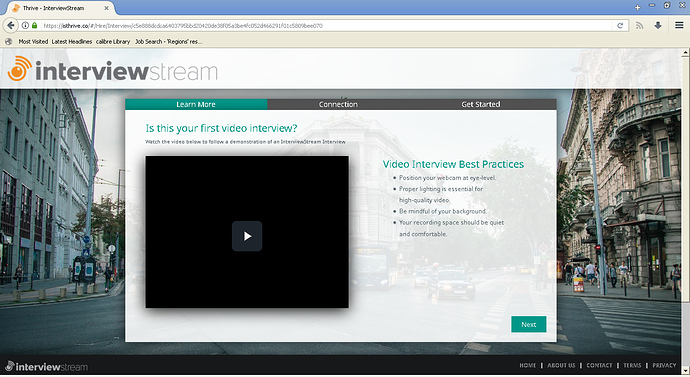The height and width of the screenshot is (377, 690).
Task: Click the black video thumbnail area
Action: [247, 232]
